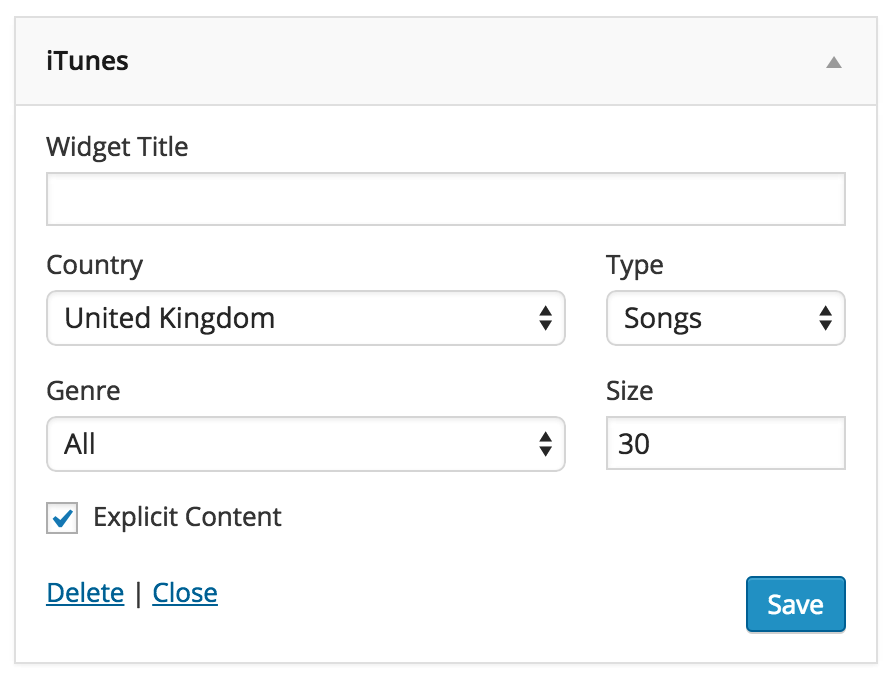The image size is (892, 682).
Task: Click the up-down arrows on Type select
Action: click(825, 318)
